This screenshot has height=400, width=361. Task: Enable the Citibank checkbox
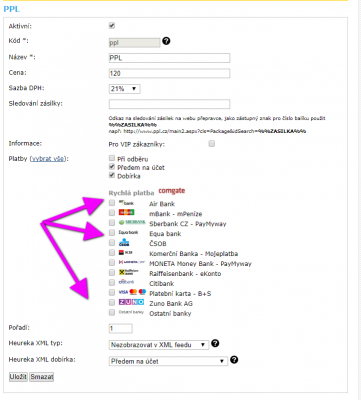point(112,282)
